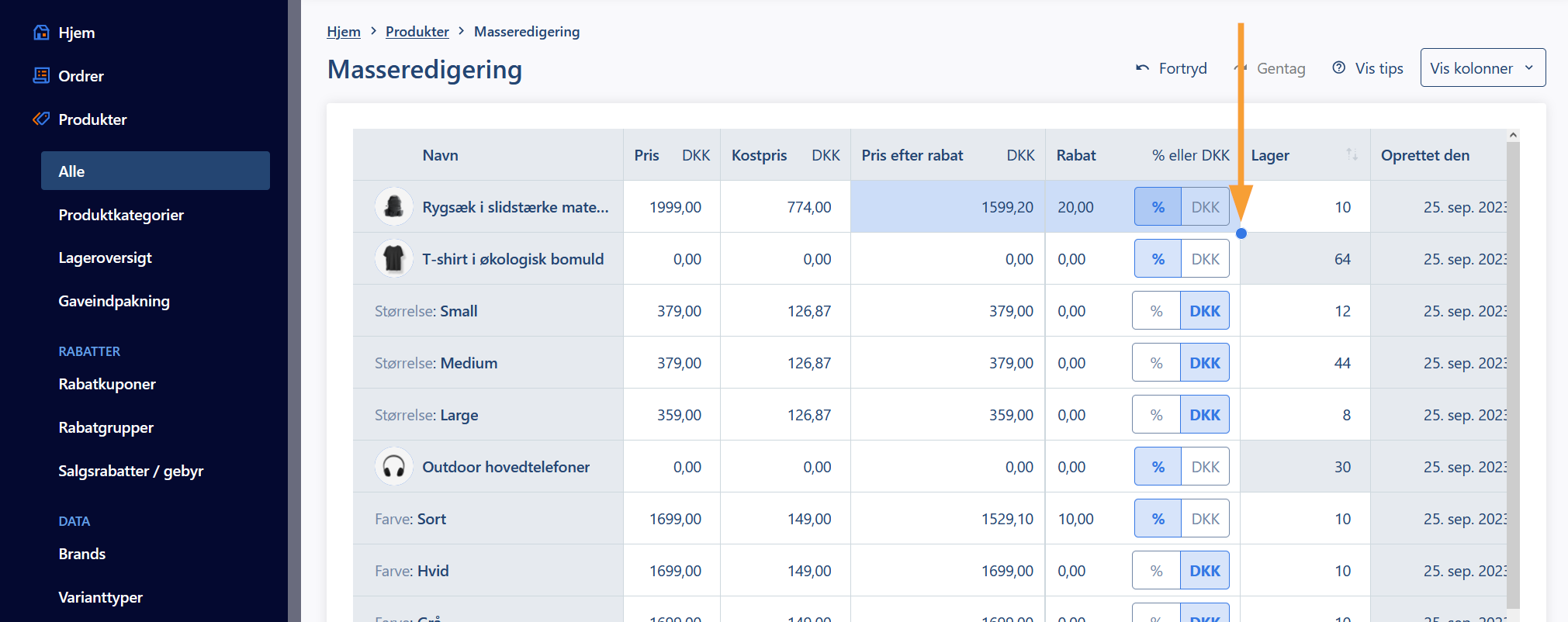
Task: Click the Hjem house icon in sidebar
Action: pos(41,33)
